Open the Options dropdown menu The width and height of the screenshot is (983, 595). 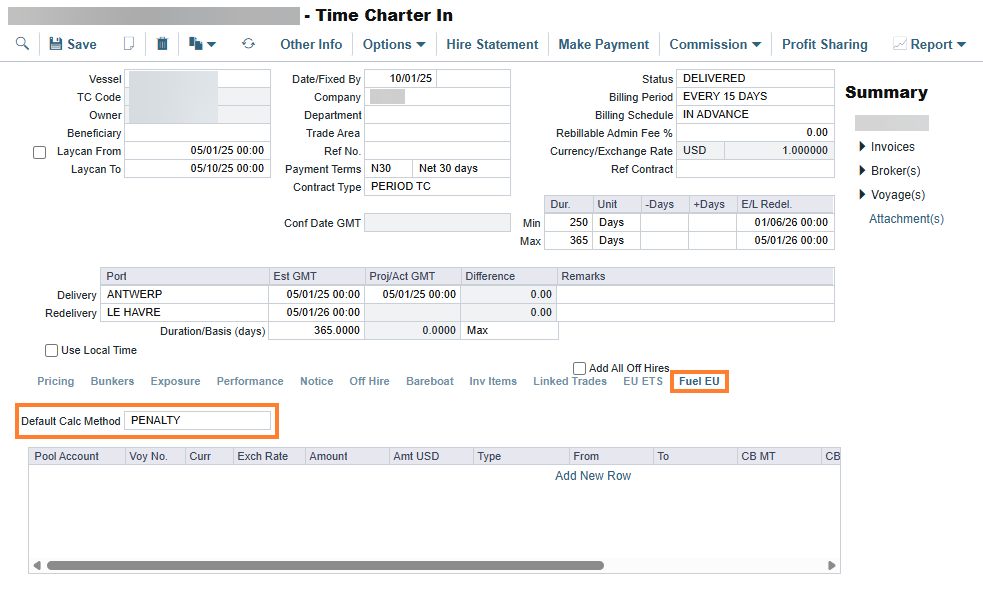(x=394, y=45)
